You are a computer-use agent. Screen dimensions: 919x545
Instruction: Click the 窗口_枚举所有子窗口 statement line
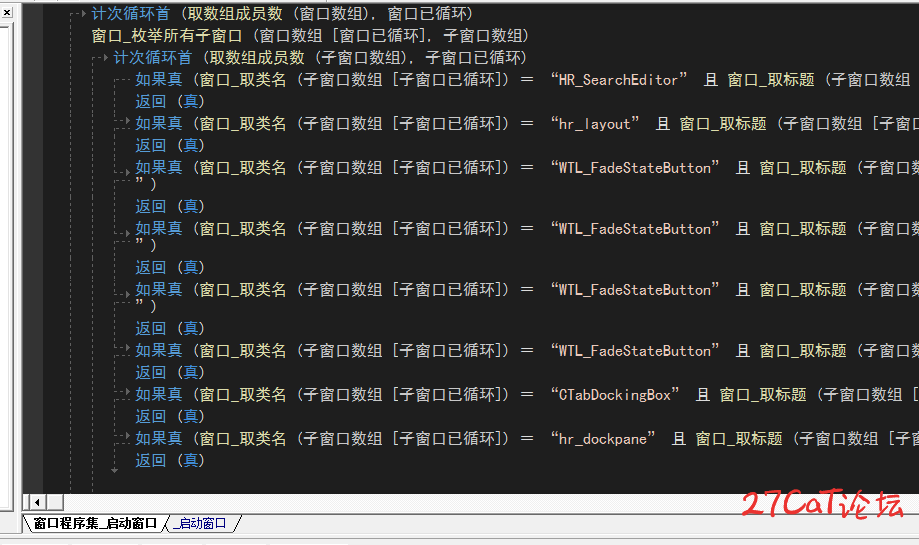click(310, 36)
